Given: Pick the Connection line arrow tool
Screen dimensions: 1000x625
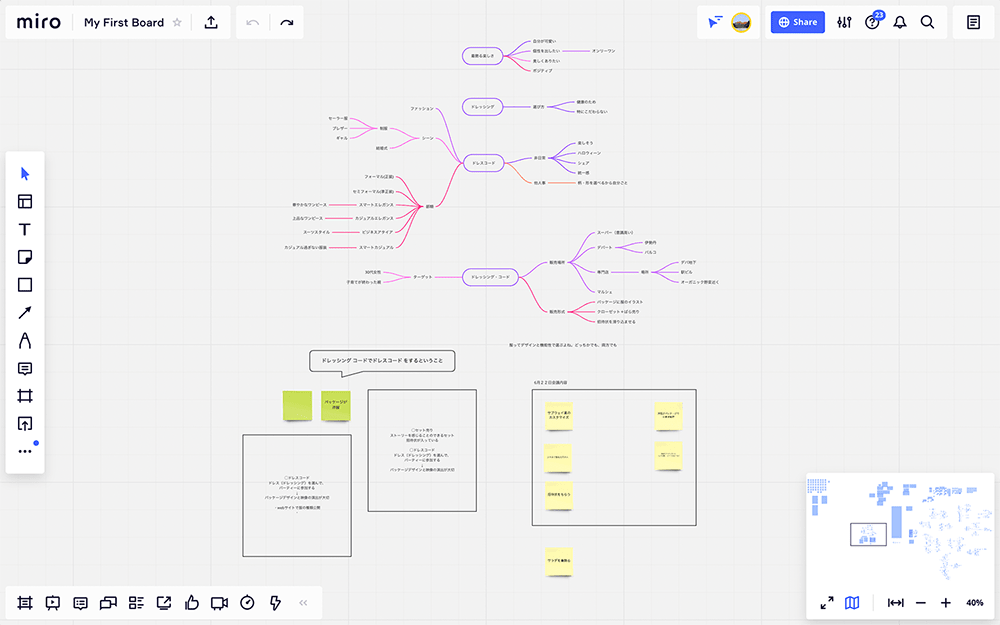Looking at the screenshot, I should point(25,313).
